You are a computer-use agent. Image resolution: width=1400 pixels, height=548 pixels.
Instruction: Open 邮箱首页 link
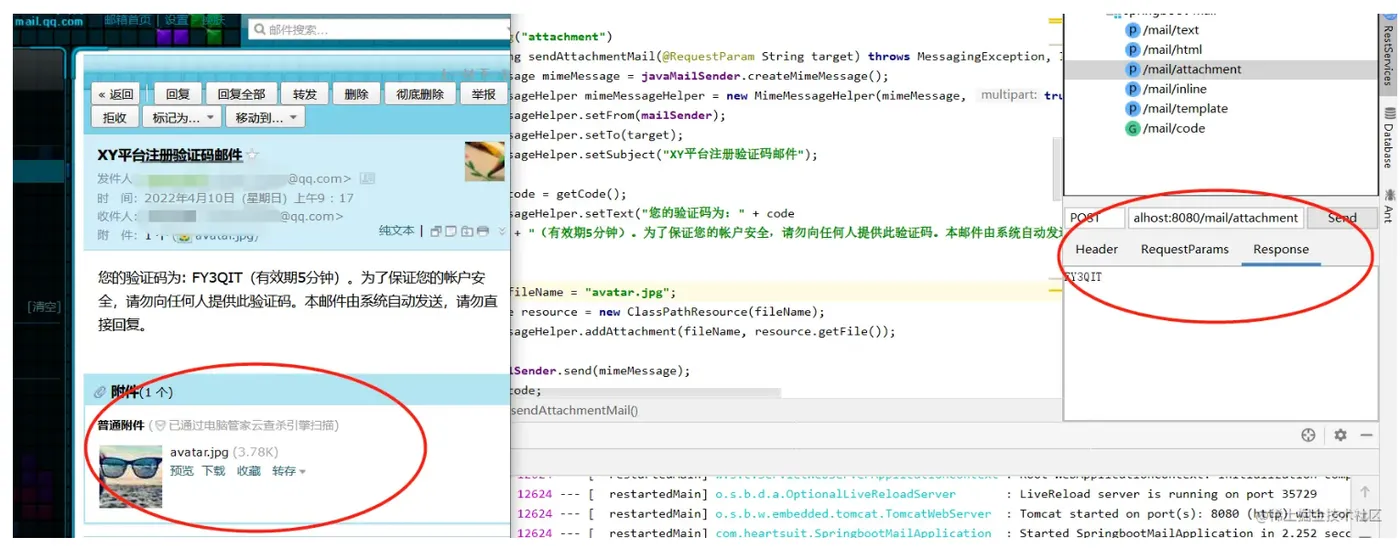coord(128,20)
